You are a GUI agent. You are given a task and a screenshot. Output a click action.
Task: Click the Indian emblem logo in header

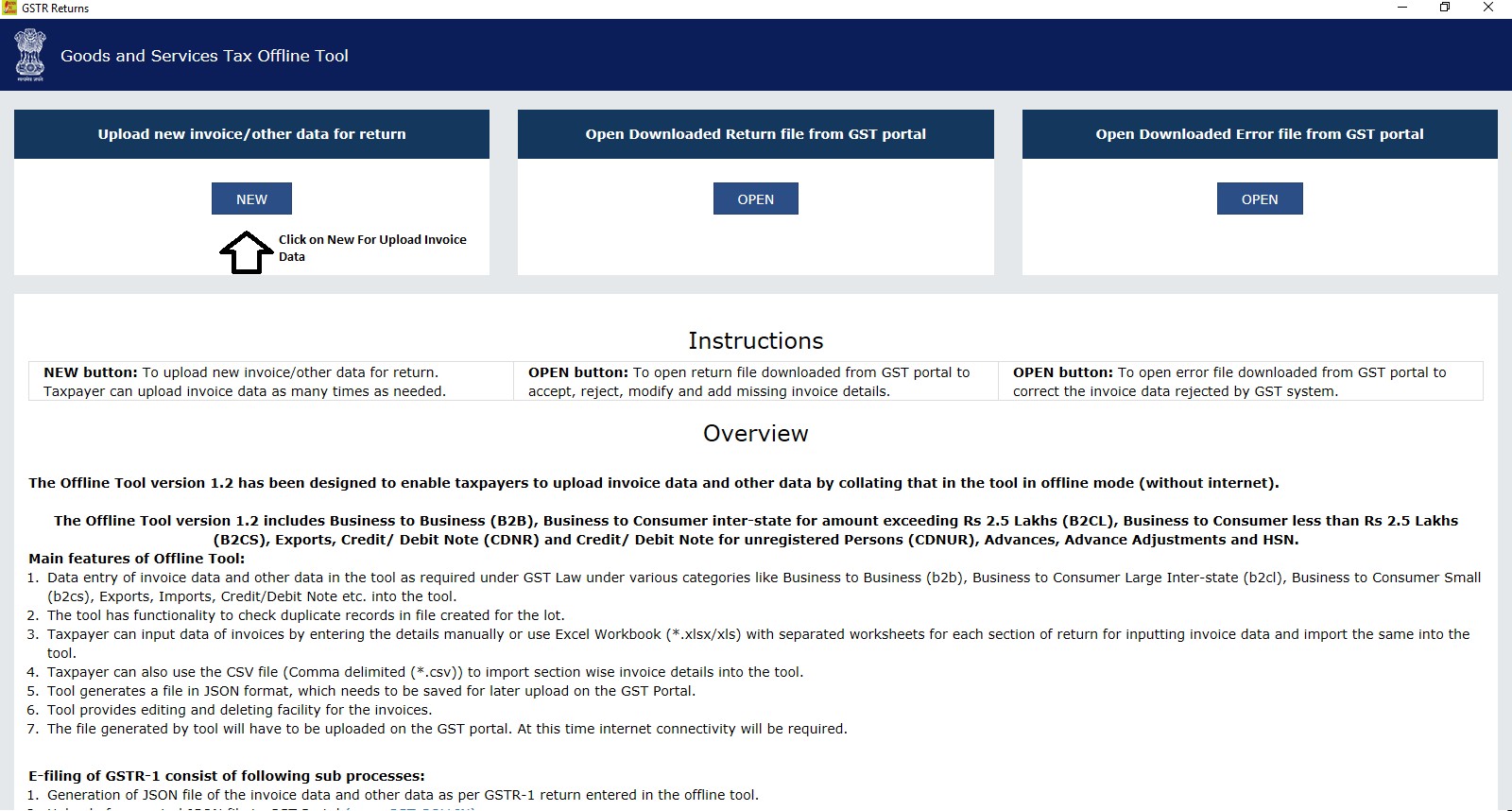[x=30, y=55]
